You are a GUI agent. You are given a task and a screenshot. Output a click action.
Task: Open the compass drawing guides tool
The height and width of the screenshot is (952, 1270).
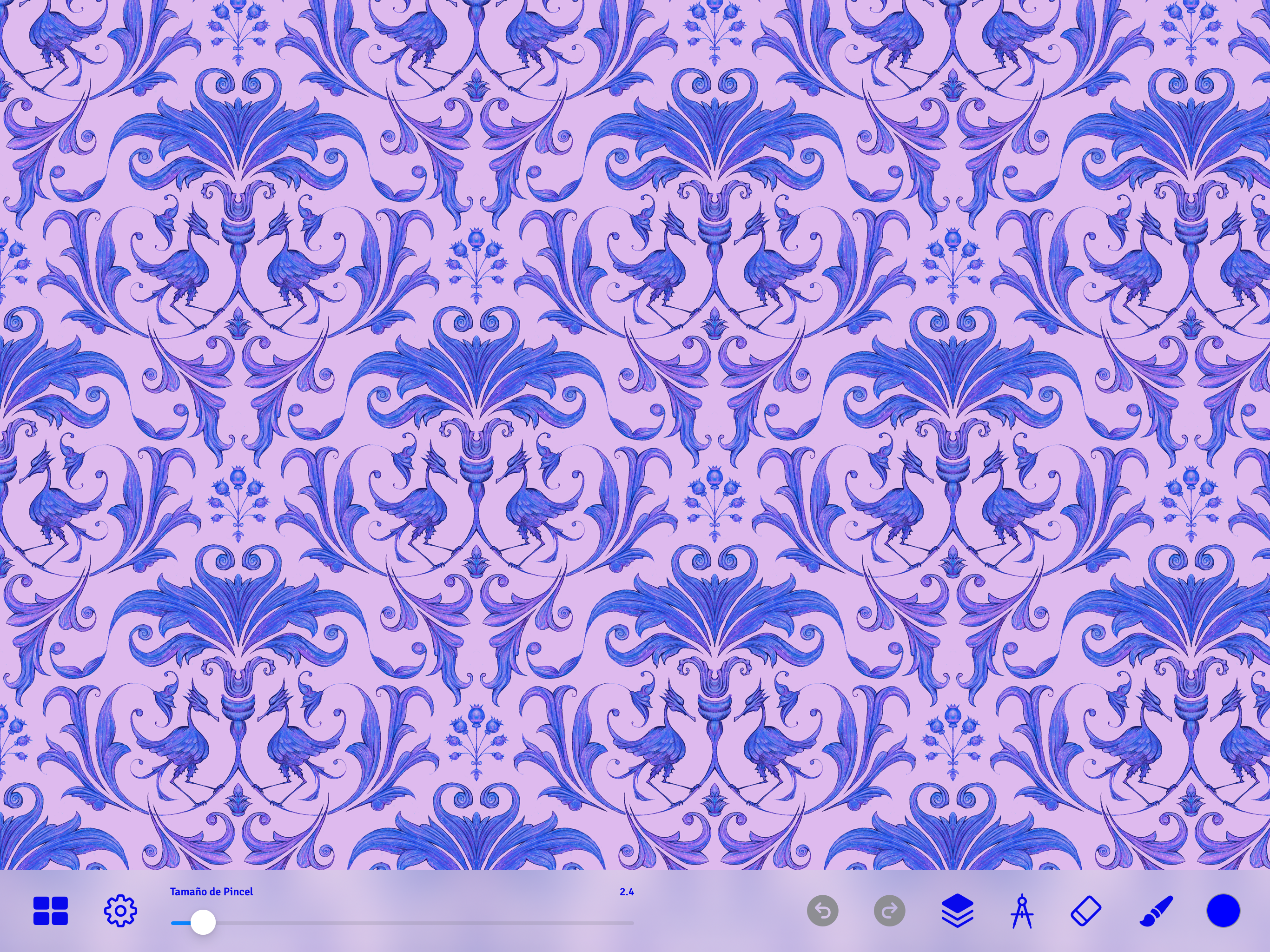1022,911
